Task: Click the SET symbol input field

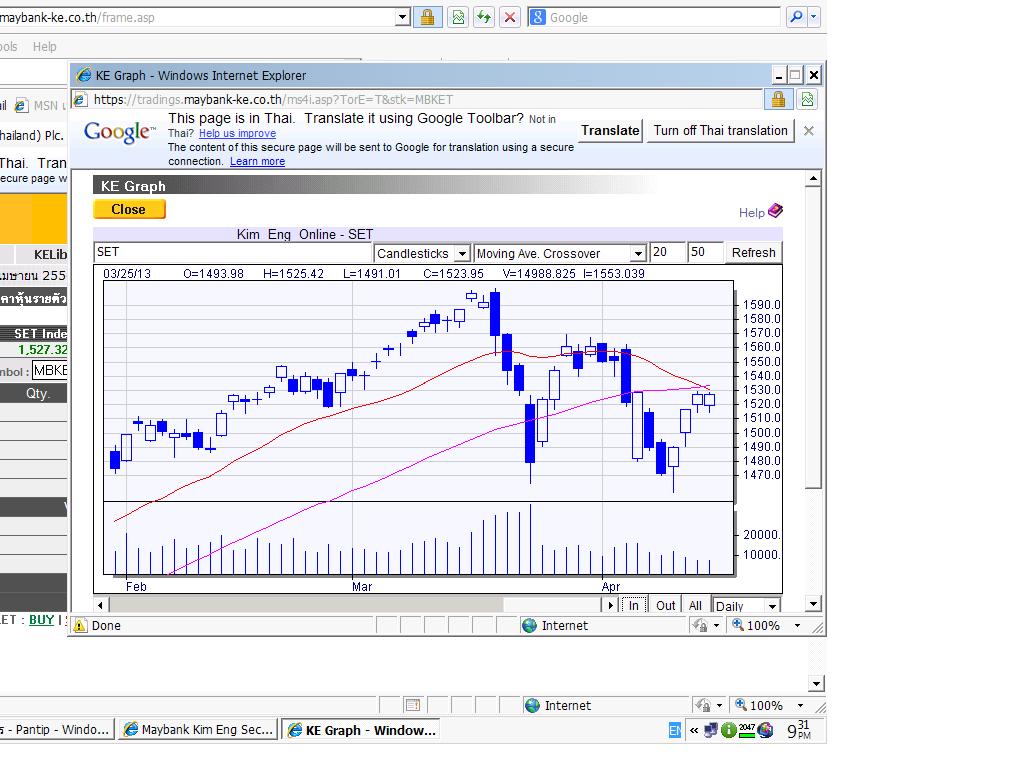Action: (232, 253)
